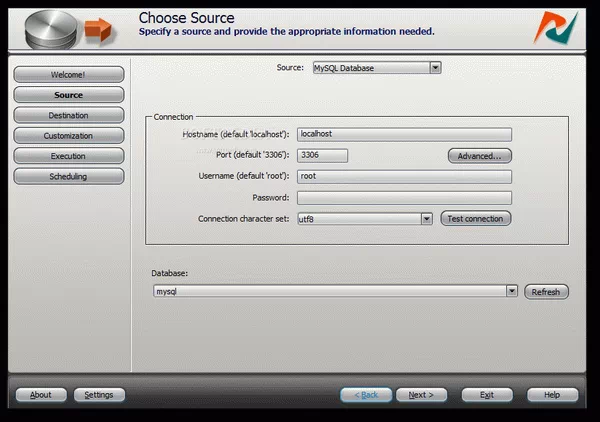This screenshot has height=422, width=600.
Task: Click the MySQL Database source combo box
Action: [377, 68]
